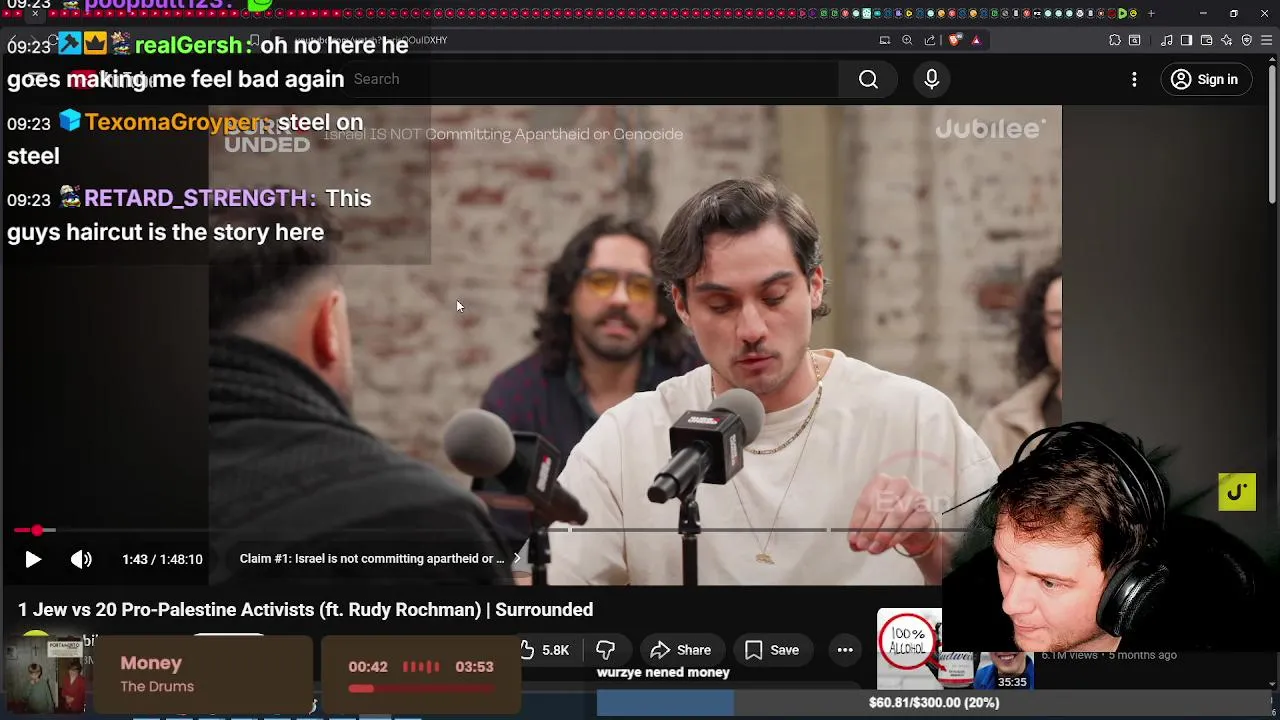
Task: Play the YouTube video
Action: (x=33, y=559)
